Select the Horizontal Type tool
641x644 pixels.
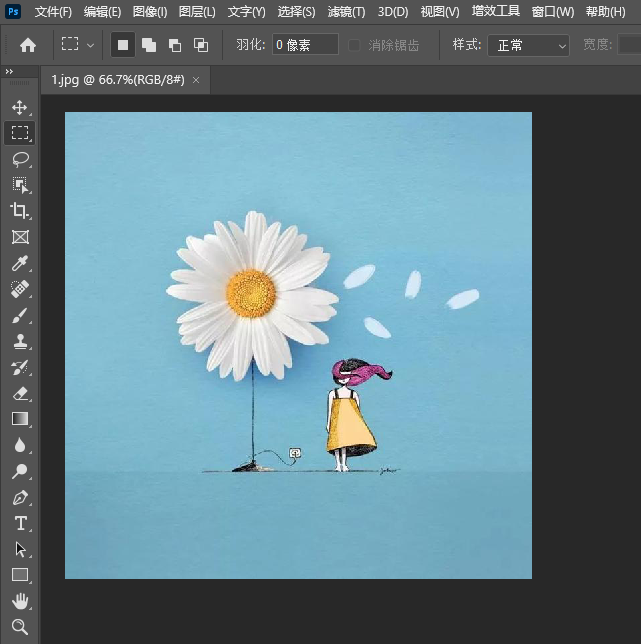click(20, 523)
